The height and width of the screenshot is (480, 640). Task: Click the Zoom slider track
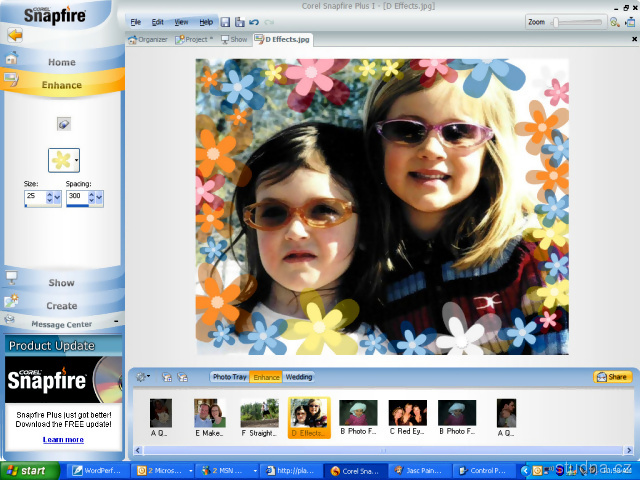pyautogui.click(x=578, y=21)
